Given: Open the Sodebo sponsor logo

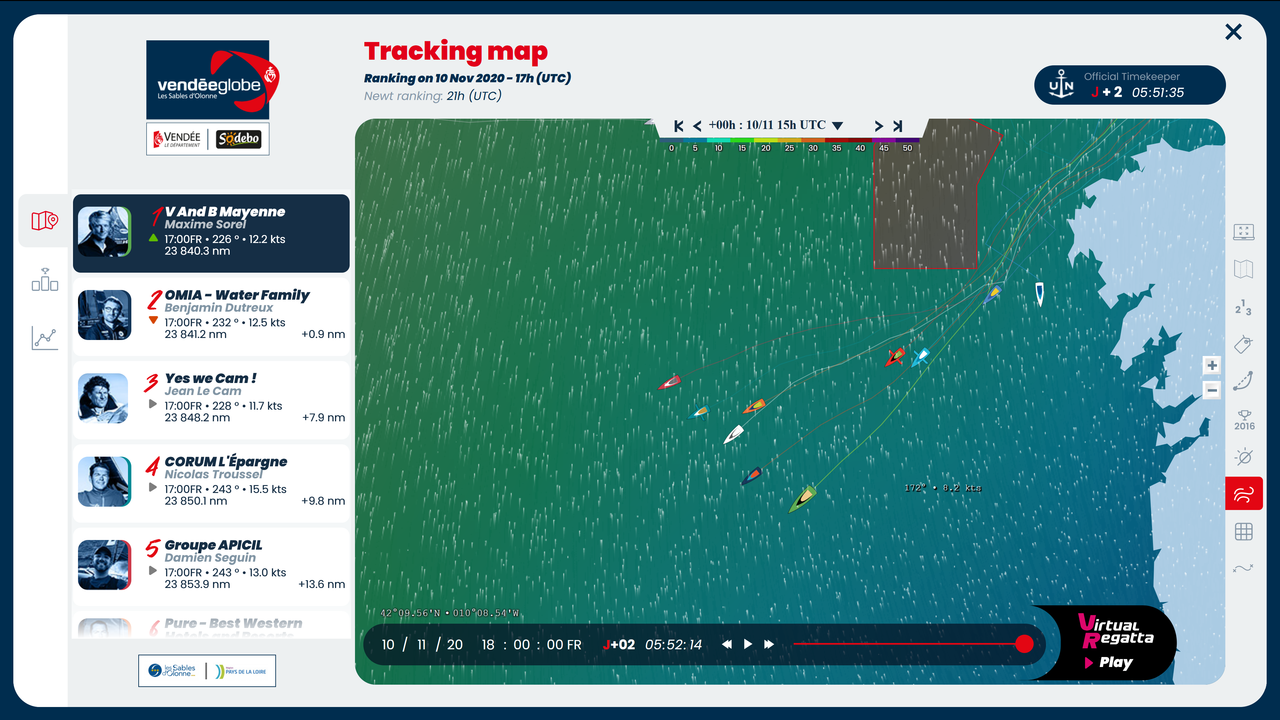Looking at the screenshot, I should (x=239, y=139).
